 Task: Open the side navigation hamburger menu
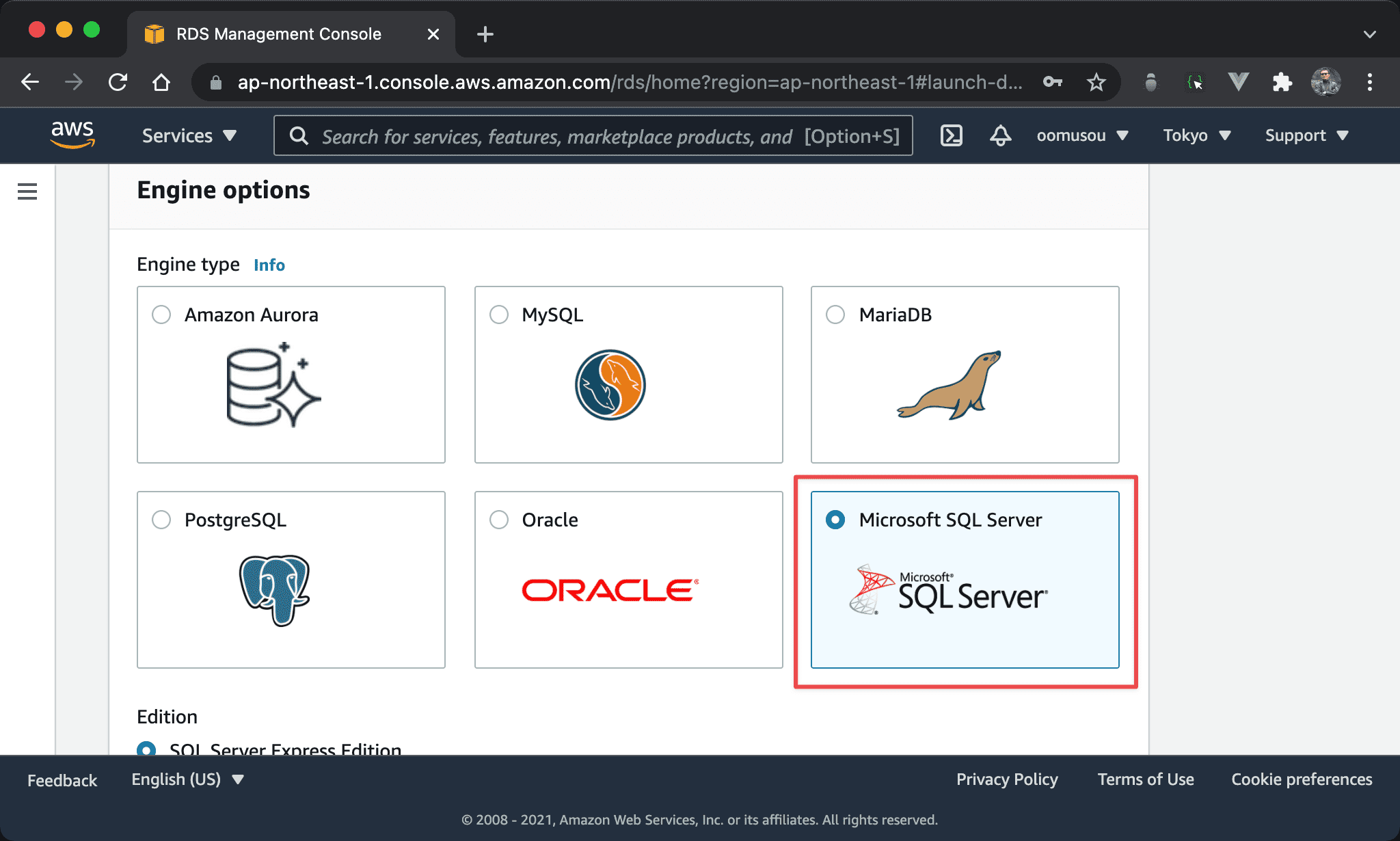[27, 191]
